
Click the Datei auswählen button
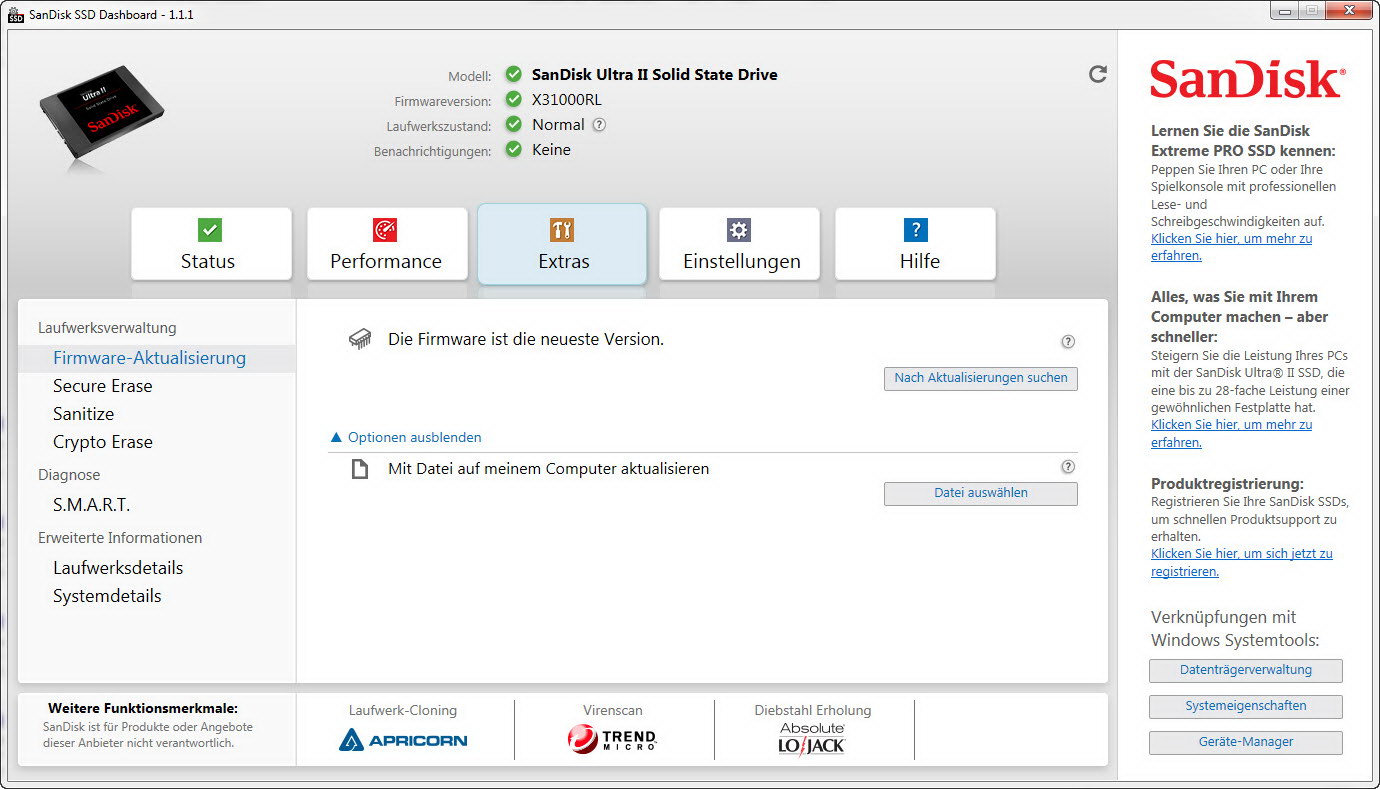point(980,493)
